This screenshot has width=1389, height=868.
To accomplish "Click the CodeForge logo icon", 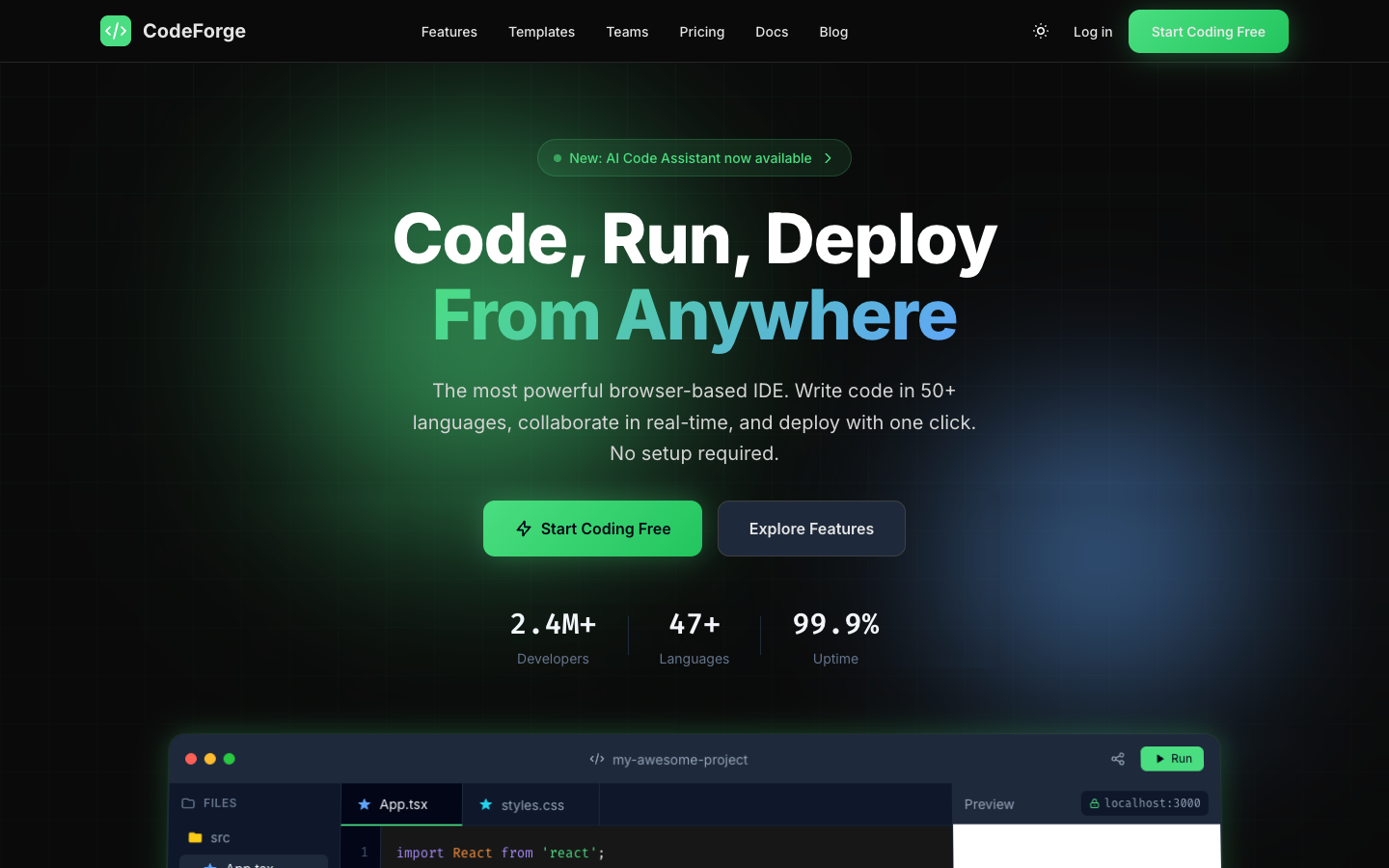I will [115, 31].
